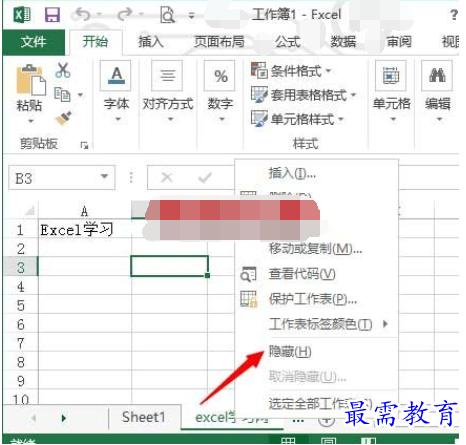Screen dimensions: 466x445
Task: Open 单元格样式 cell styles gallery
Action: tap(297, 119)
